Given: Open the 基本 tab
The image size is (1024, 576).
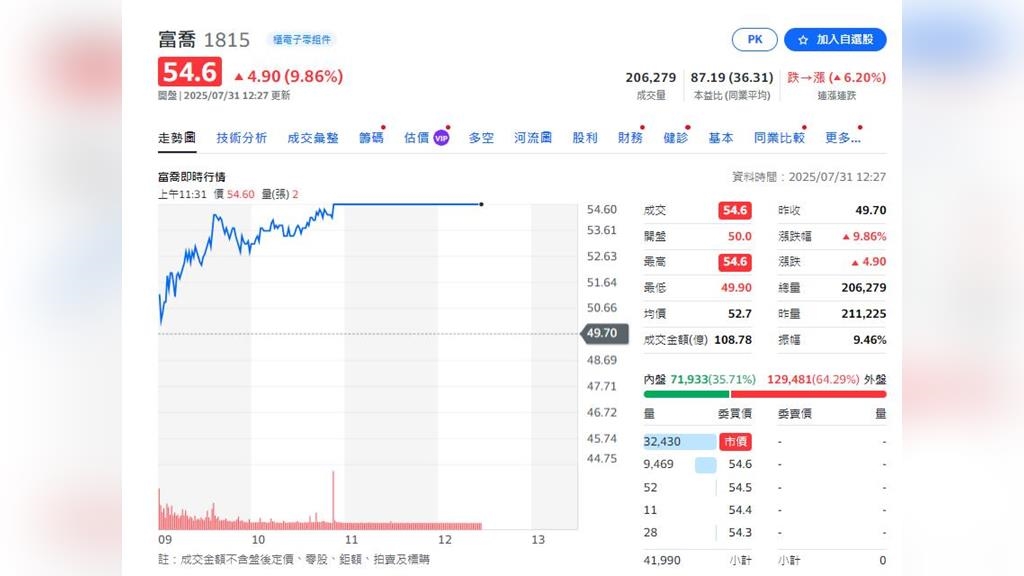Looking at the screenshot, I should (x=721, y=138).
